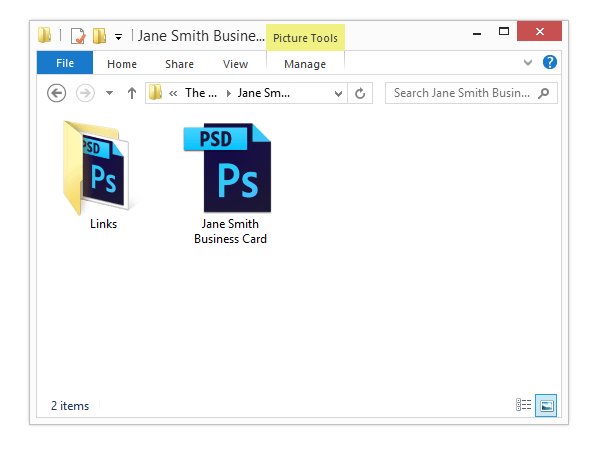Click the 'Links' folder label

[103, 224]
